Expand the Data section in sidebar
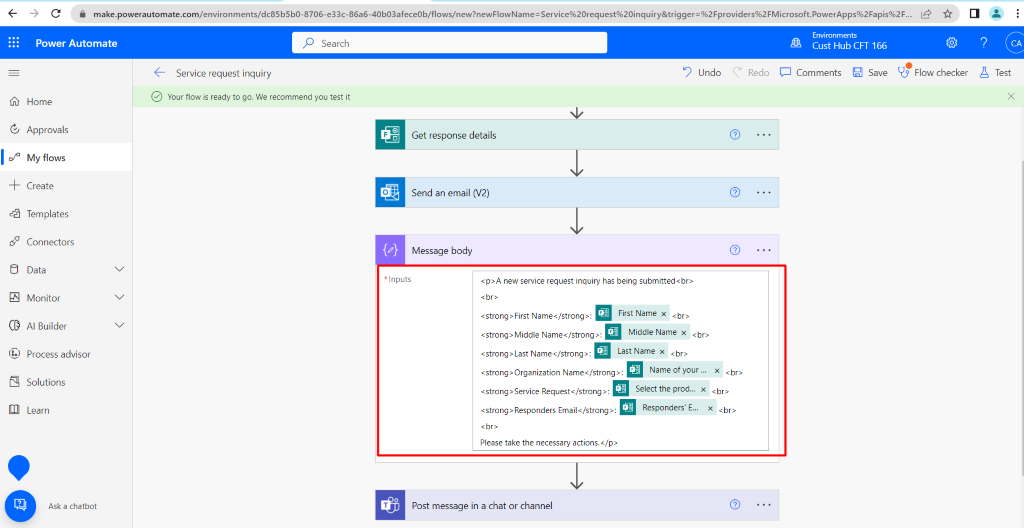 (119, 270)
